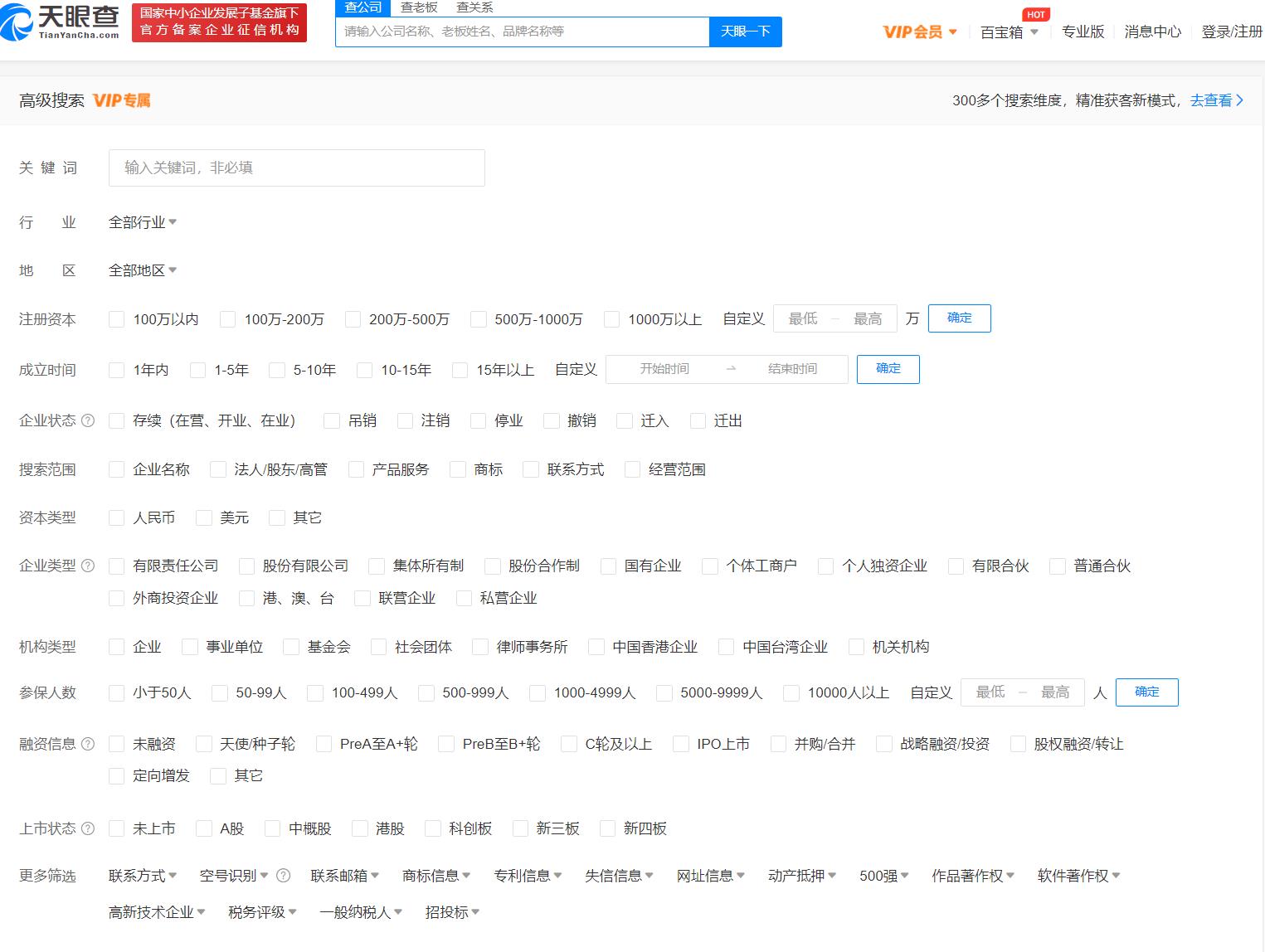Click the help icon beside 企业状态
The height and width of the screenshot is (952, 1265).
88,420
